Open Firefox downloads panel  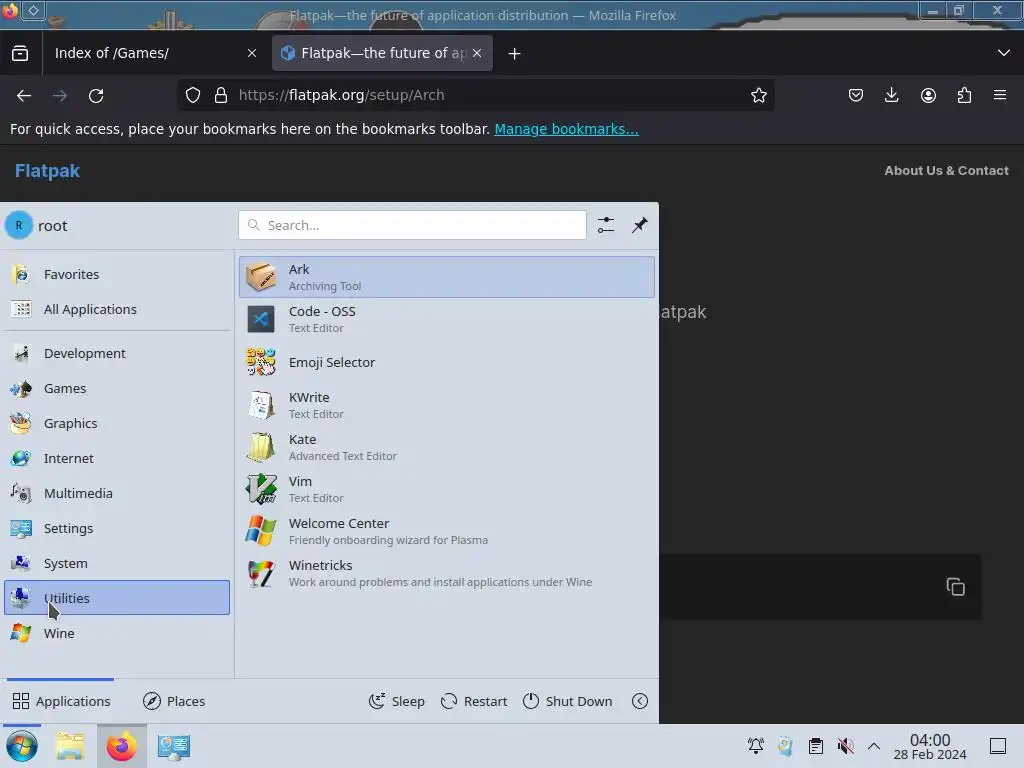coord(891,95)
